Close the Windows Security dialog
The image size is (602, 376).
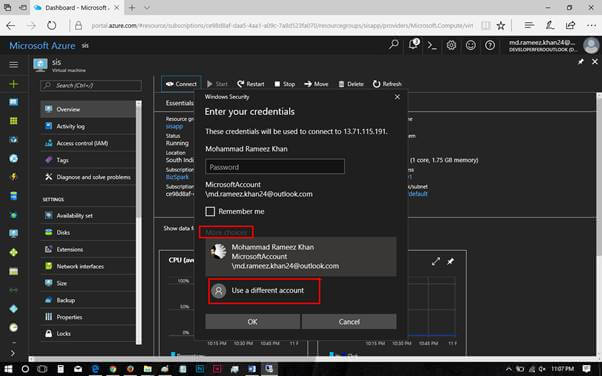(397, 97)
